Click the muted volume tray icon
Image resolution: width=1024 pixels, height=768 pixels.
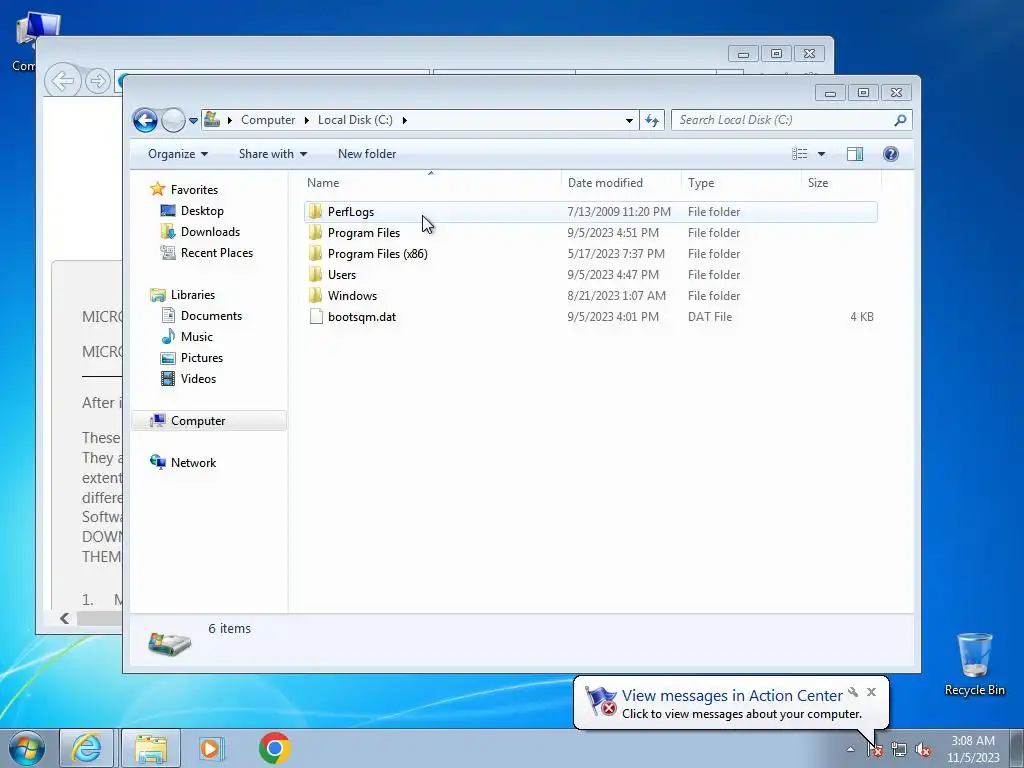pos(923,750)
